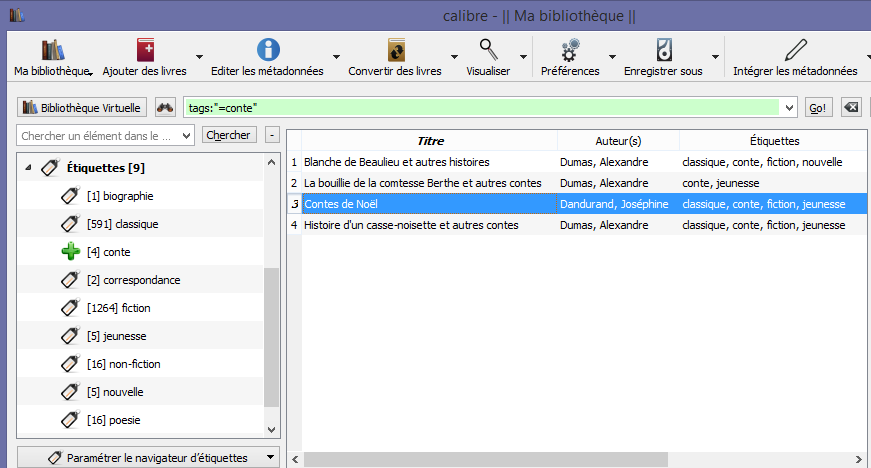Click the Ajouter des livres icon
This screenshot has width=871, height=468.
pyautogui.click(x=146, y=49)
